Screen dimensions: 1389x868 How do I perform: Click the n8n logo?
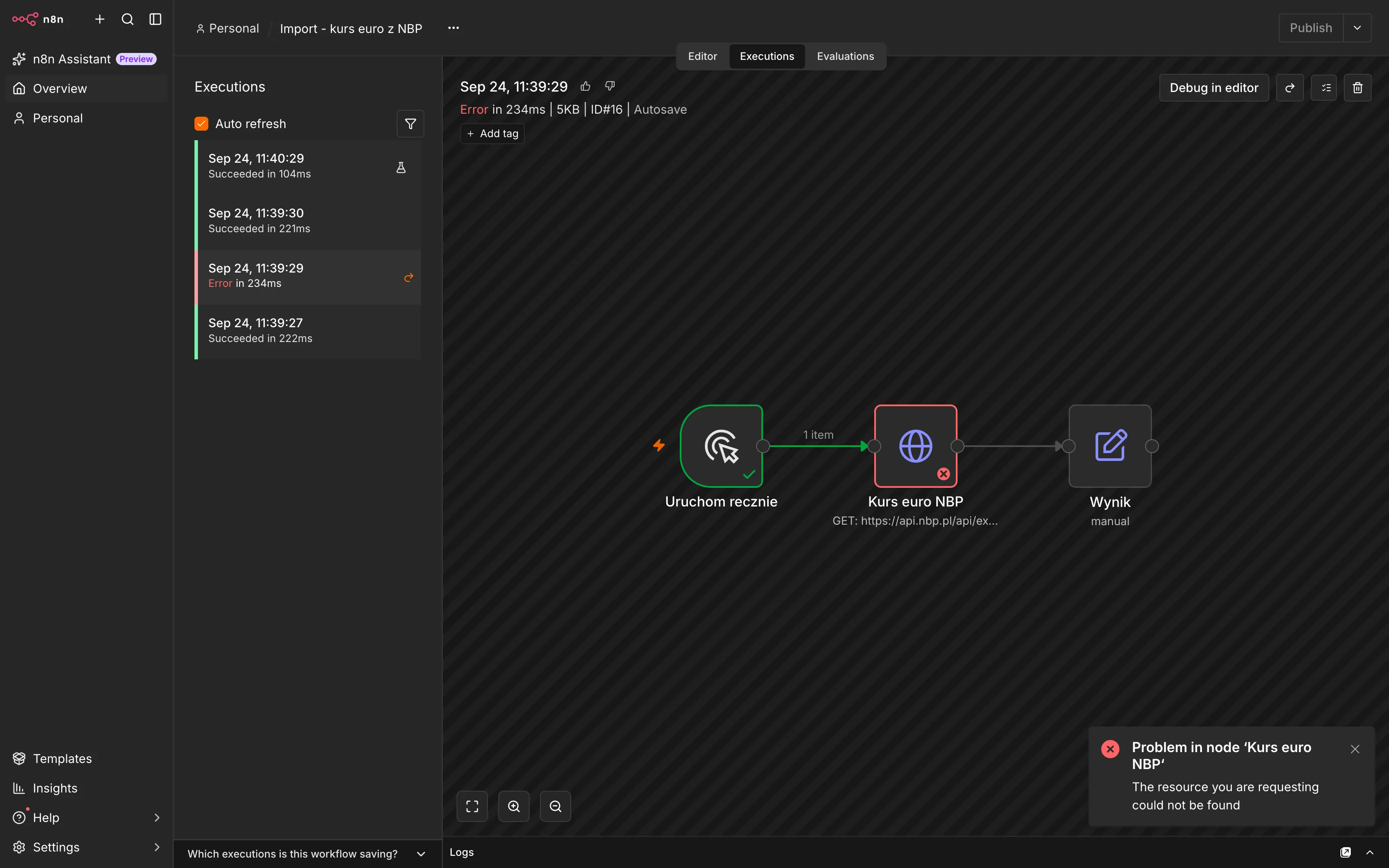38,19
